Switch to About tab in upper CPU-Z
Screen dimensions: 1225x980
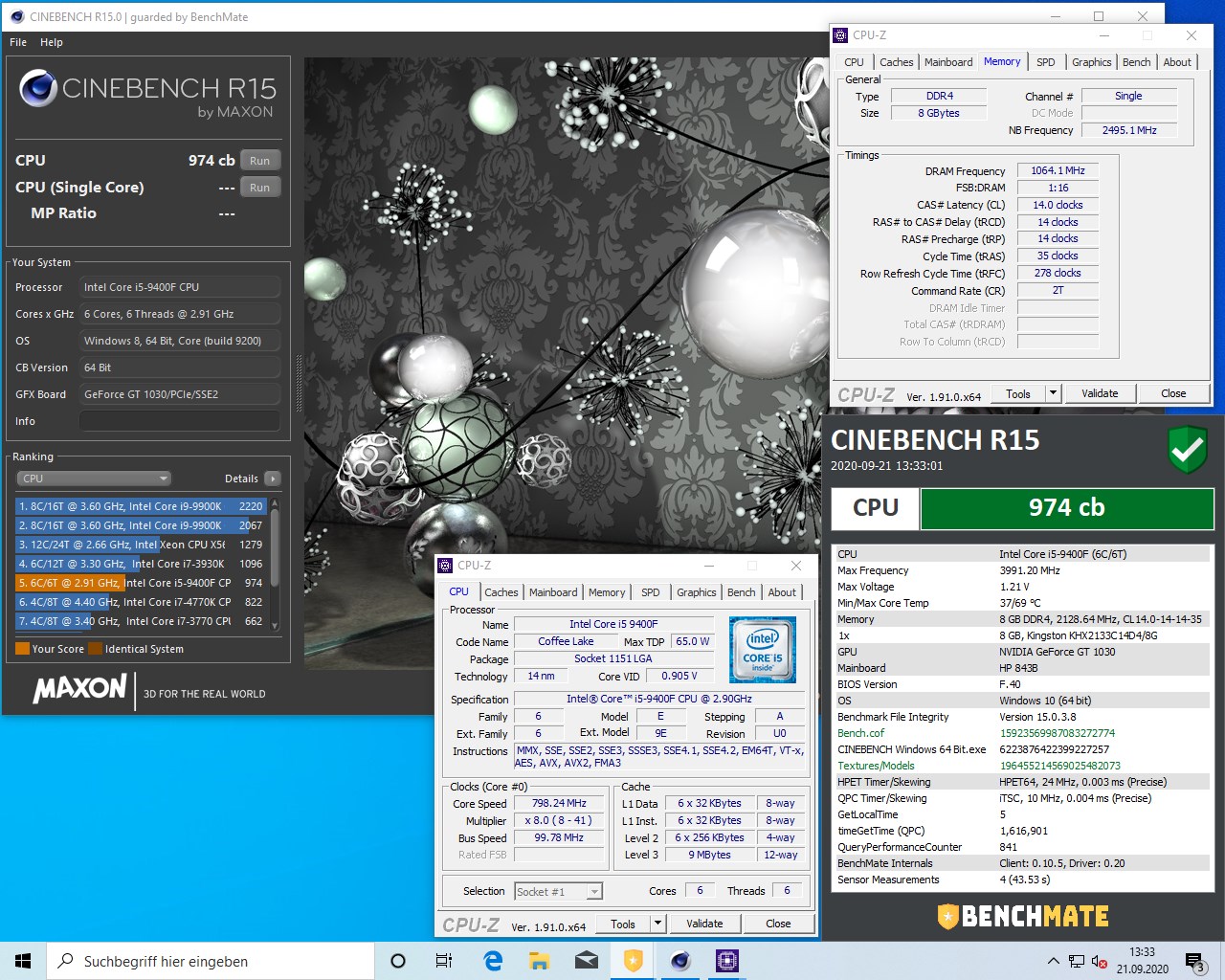(x=1177, y=62)
